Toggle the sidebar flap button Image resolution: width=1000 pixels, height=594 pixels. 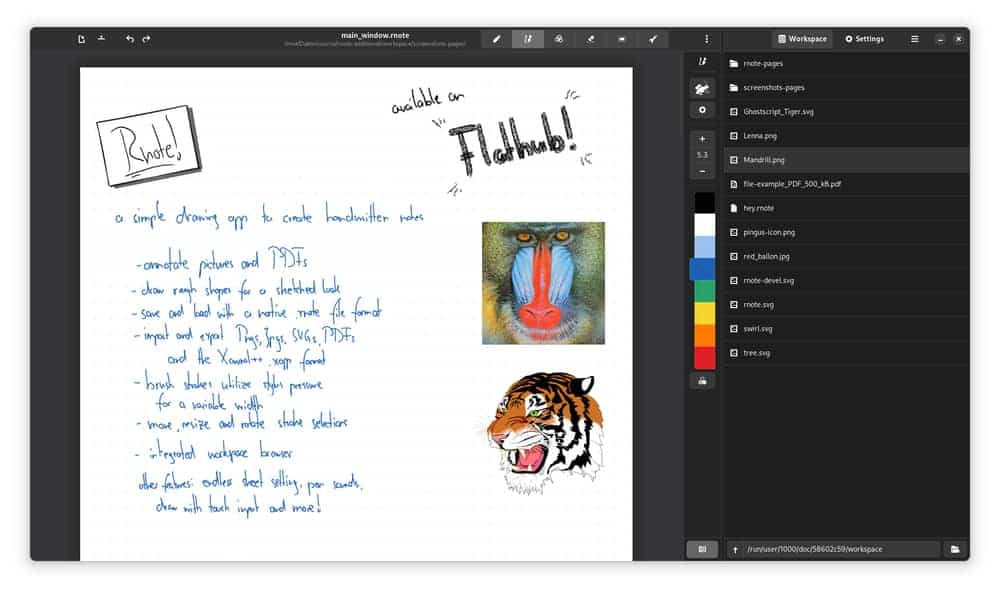[x=702, y=549]
